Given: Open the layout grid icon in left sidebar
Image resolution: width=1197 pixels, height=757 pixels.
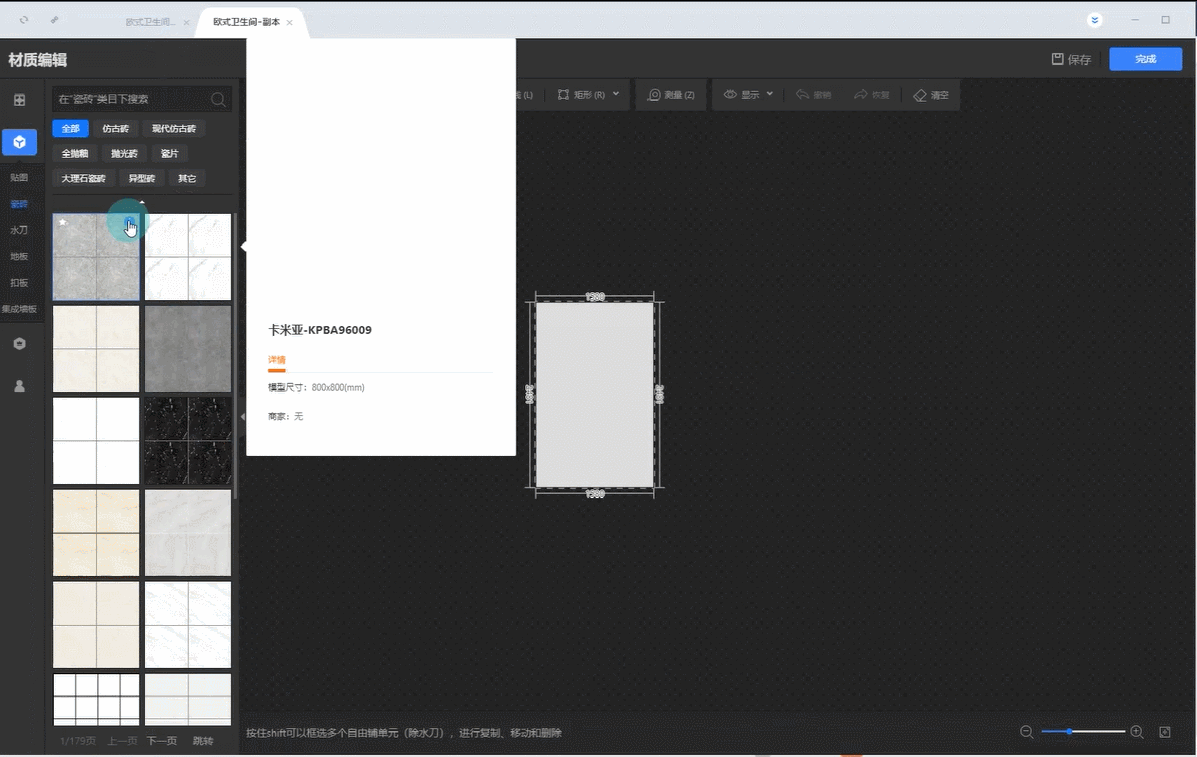Looking at the screenshot, I should tap(19, 100).
